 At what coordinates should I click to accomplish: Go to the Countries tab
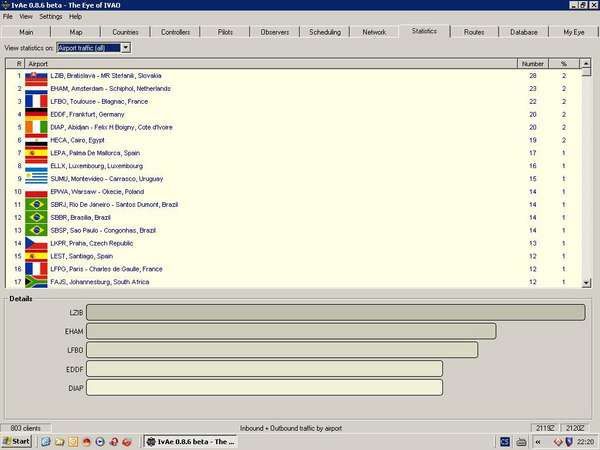tap(126, 32)
